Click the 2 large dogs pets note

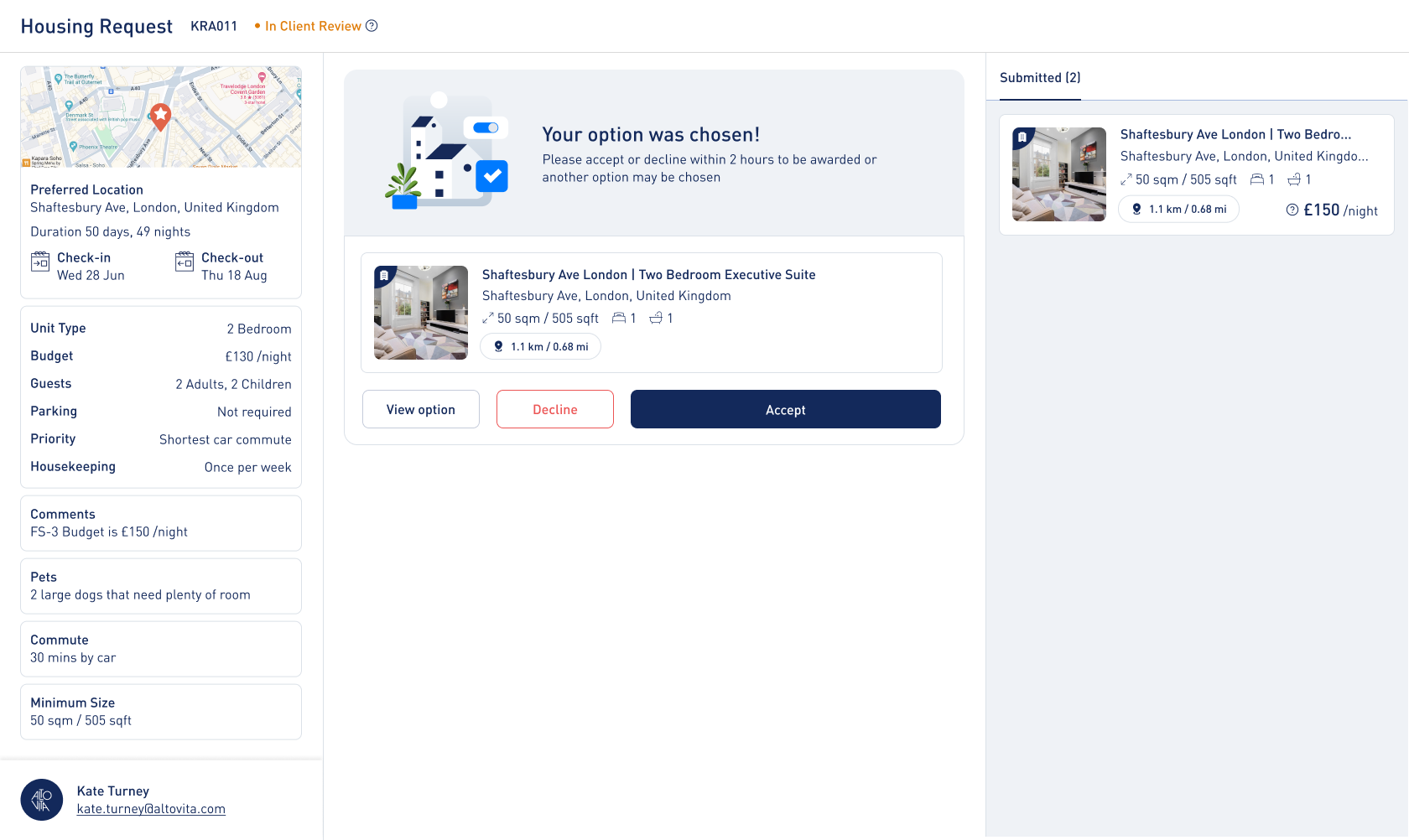(140, 595)
